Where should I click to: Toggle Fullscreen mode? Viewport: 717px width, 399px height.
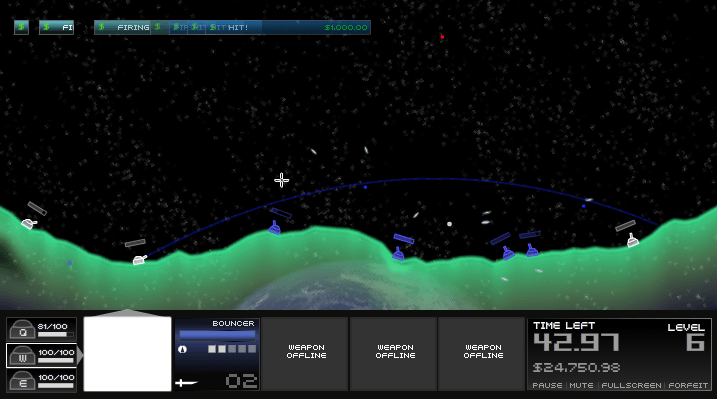tap(631, 385)
